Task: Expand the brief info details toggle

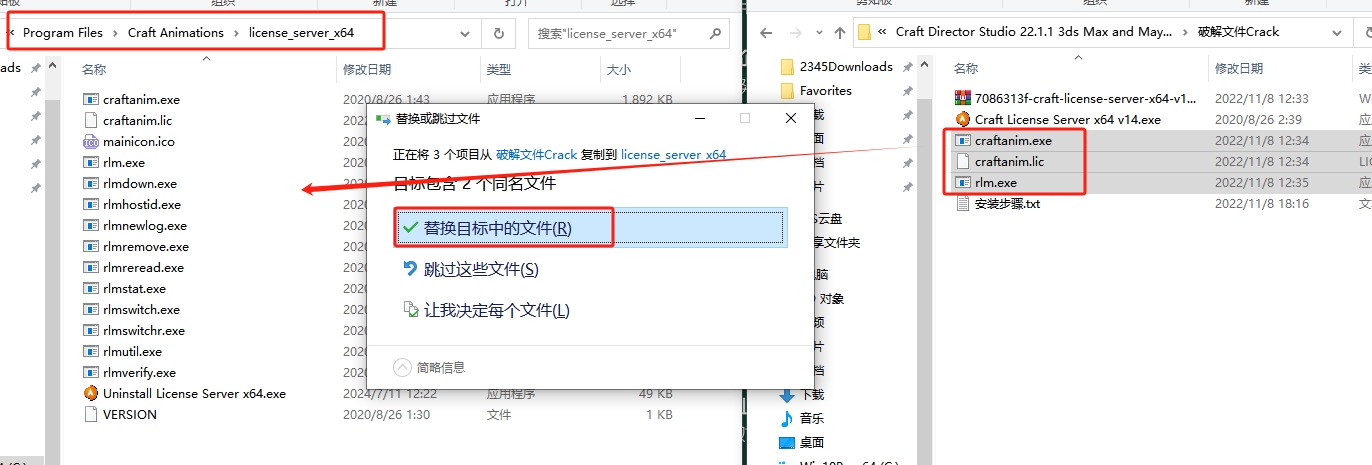Action: coord(430,367)
